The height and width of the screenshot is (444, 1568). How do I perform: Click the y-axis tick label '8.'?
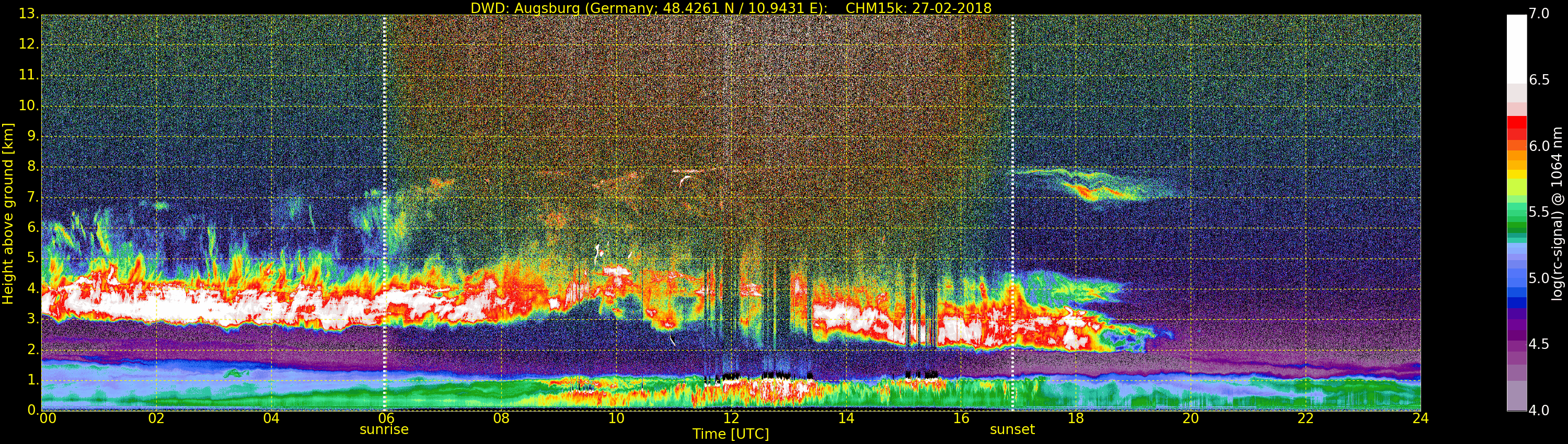[33, 167]
